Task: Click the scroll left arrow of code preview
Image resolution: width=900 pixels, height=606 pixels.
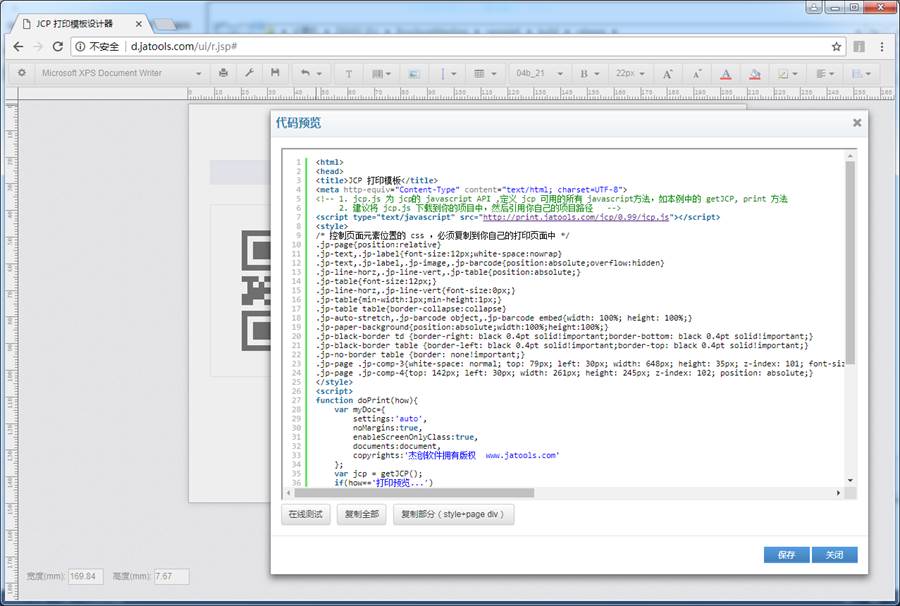Action: point(288,493)
